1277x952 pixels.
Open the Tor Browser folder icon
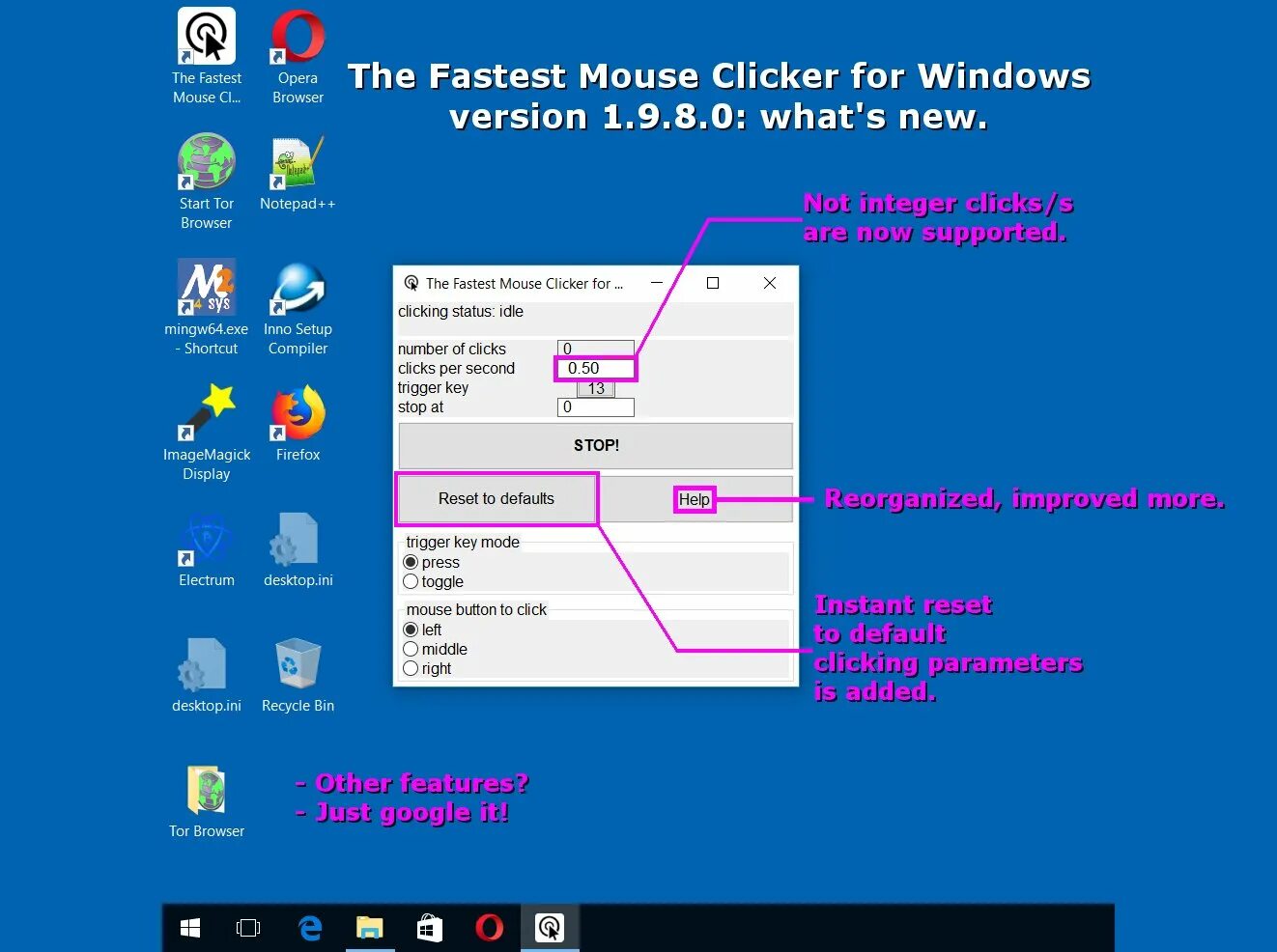(x=207, y=799)
